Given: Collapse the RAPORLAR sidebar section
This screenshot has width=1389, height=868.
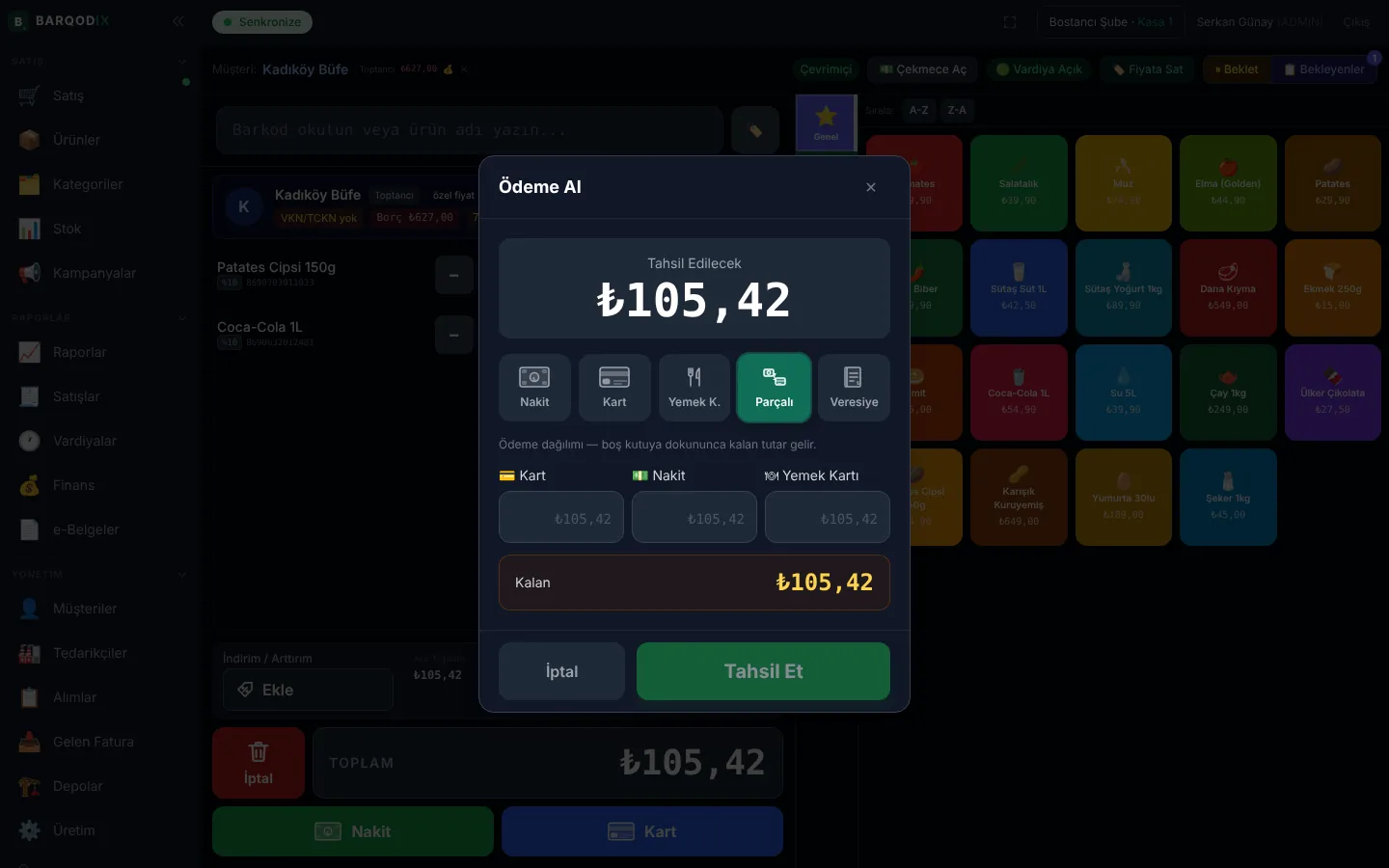Looking at the screenshot, I should tap(182, 318).
